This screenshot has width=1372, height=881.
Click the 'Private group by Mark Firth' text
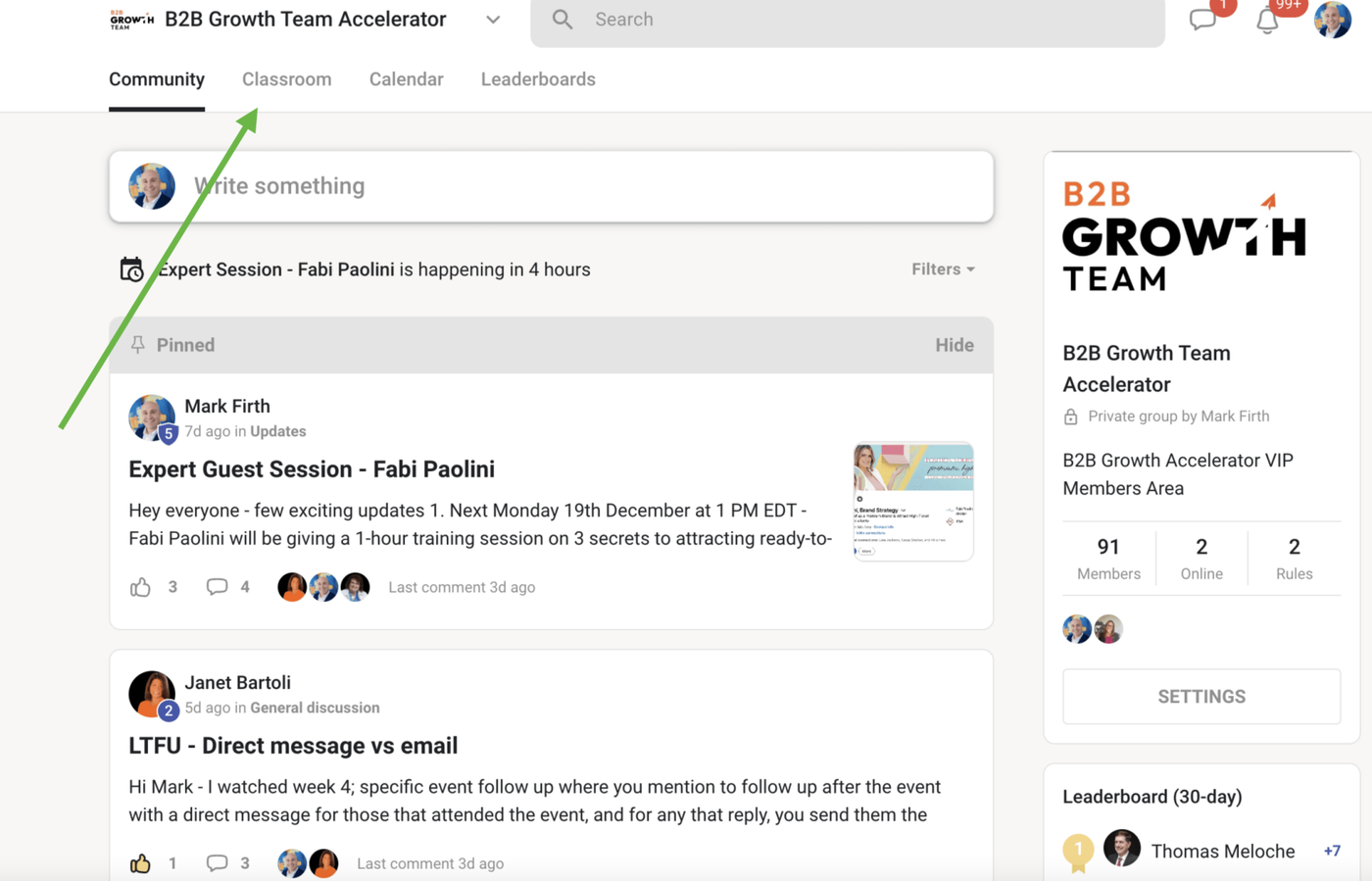click(1179, 416)
